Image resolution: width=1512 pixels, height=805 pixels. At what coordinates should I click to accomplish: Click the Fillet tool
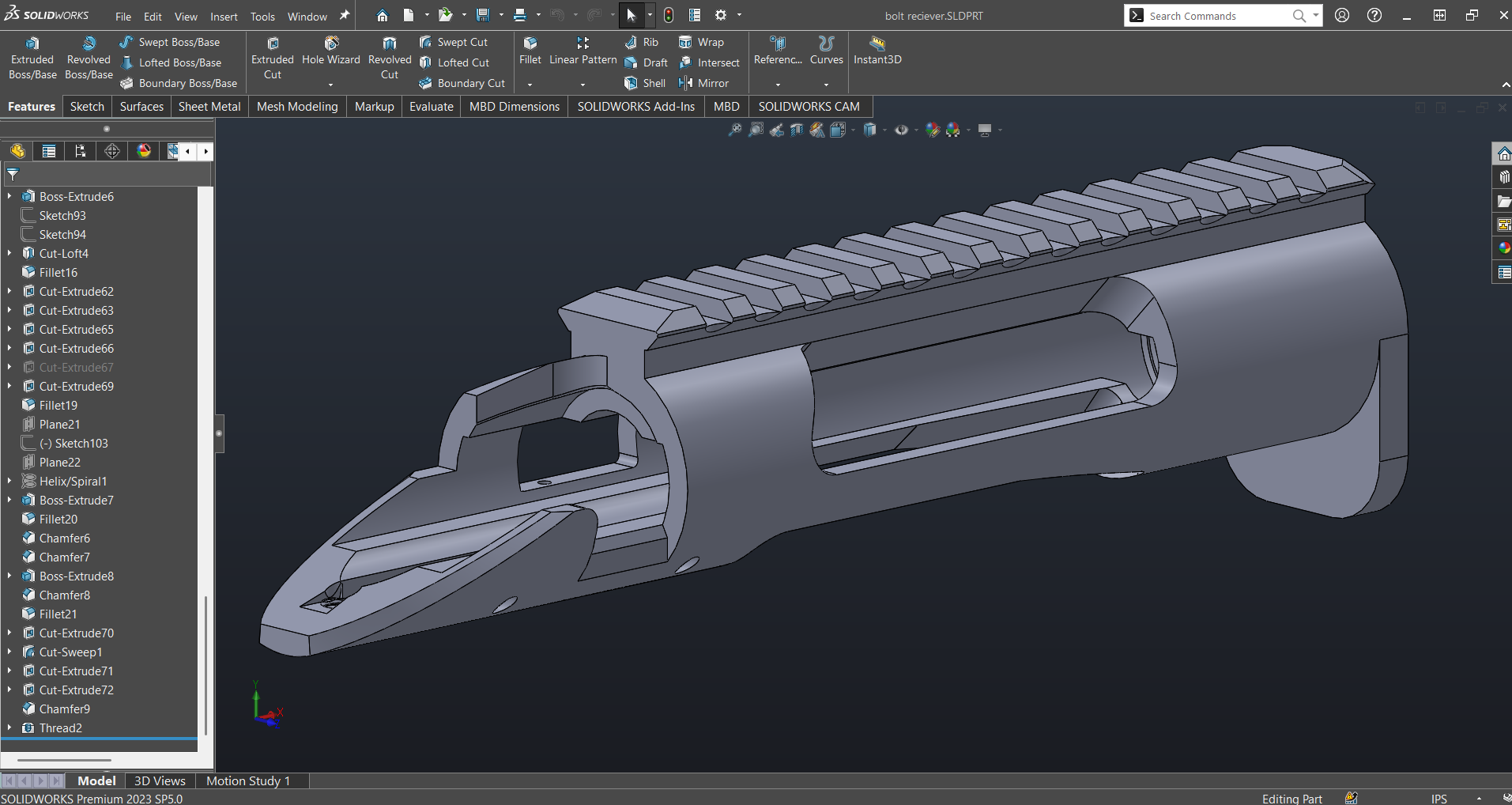[x=530, y=51]
